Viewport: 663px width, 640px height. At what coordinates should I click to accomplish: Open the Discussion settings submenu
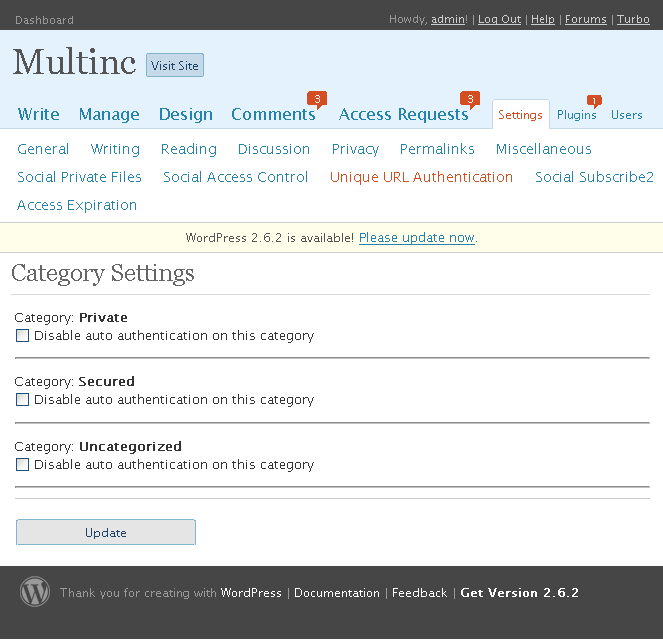point(274,149)
